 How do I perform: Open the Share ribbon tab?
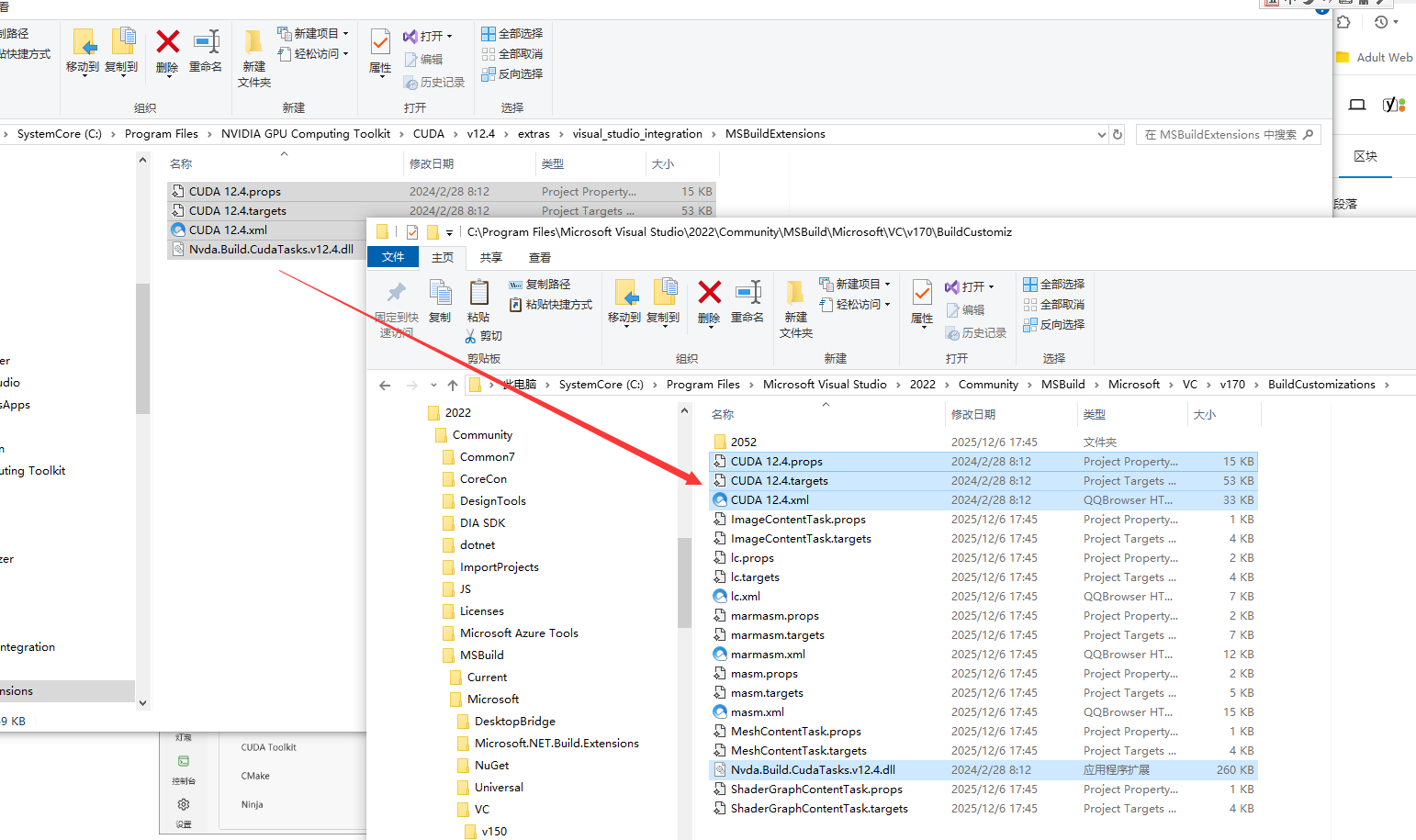tap(491, 258)
